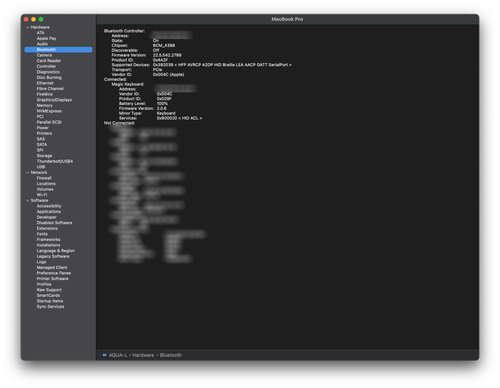Click AQUA-L in the path bar
Image resolution: width=500 pixels, height=388 pixels.
(x=118, y=355)
